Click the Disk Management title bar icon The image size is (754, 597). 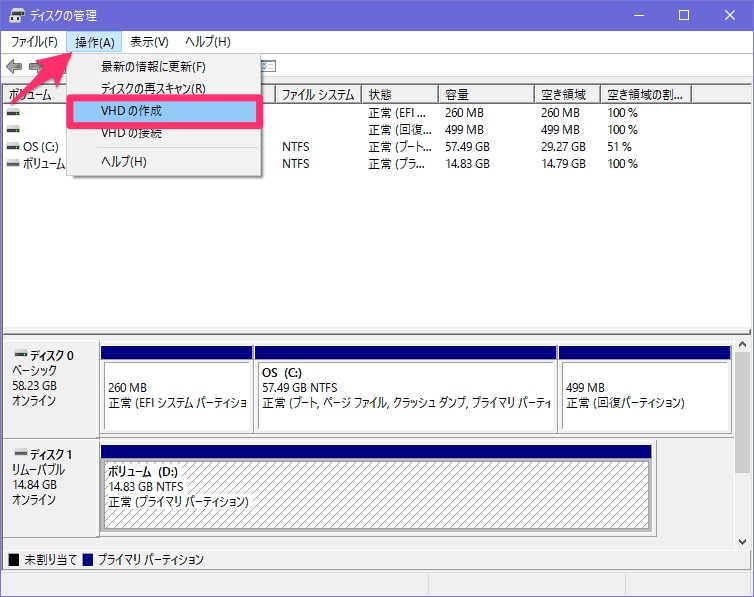coord(17,15)
